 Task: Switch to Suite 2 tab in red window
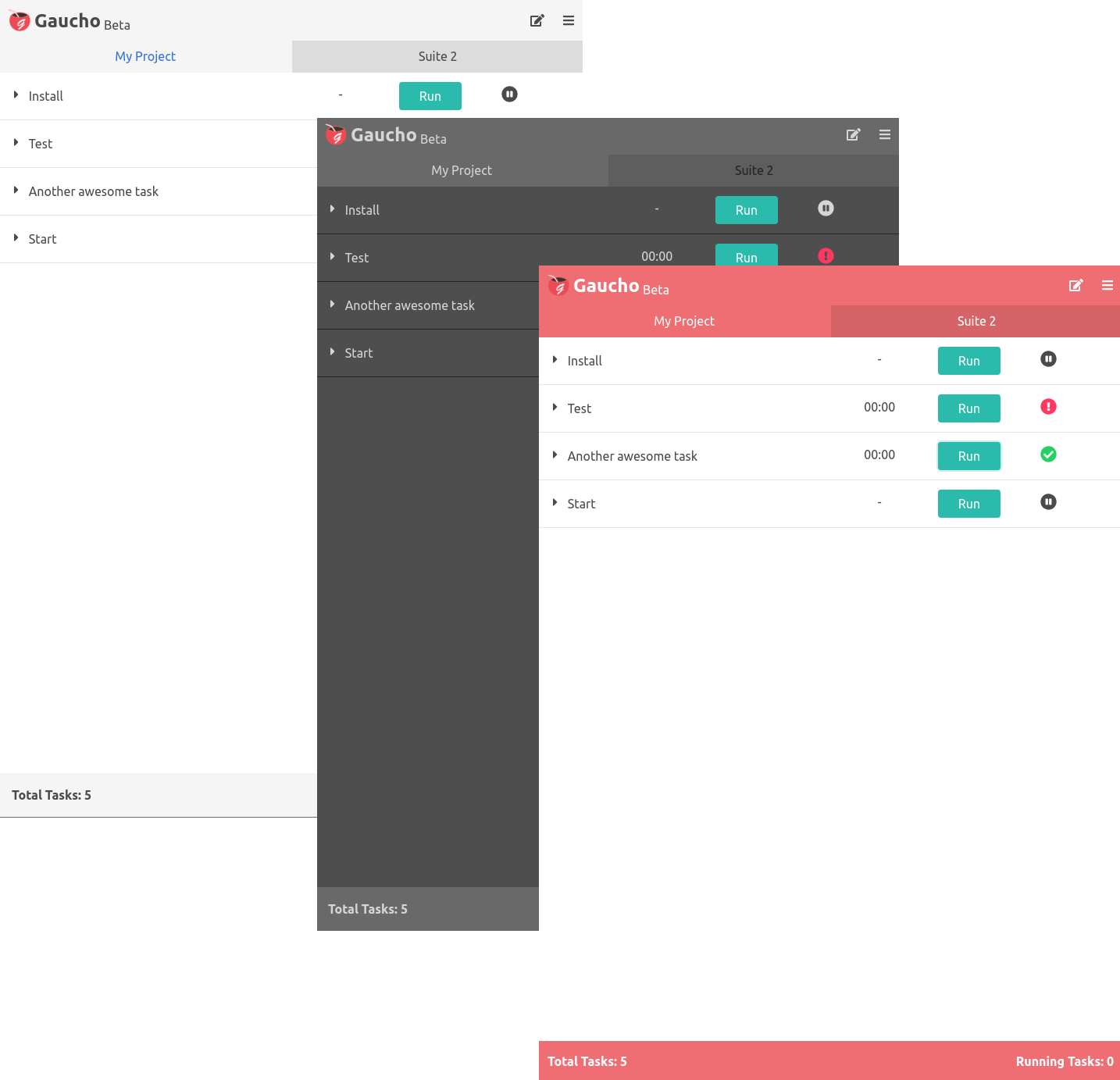[x=976, y=321]
